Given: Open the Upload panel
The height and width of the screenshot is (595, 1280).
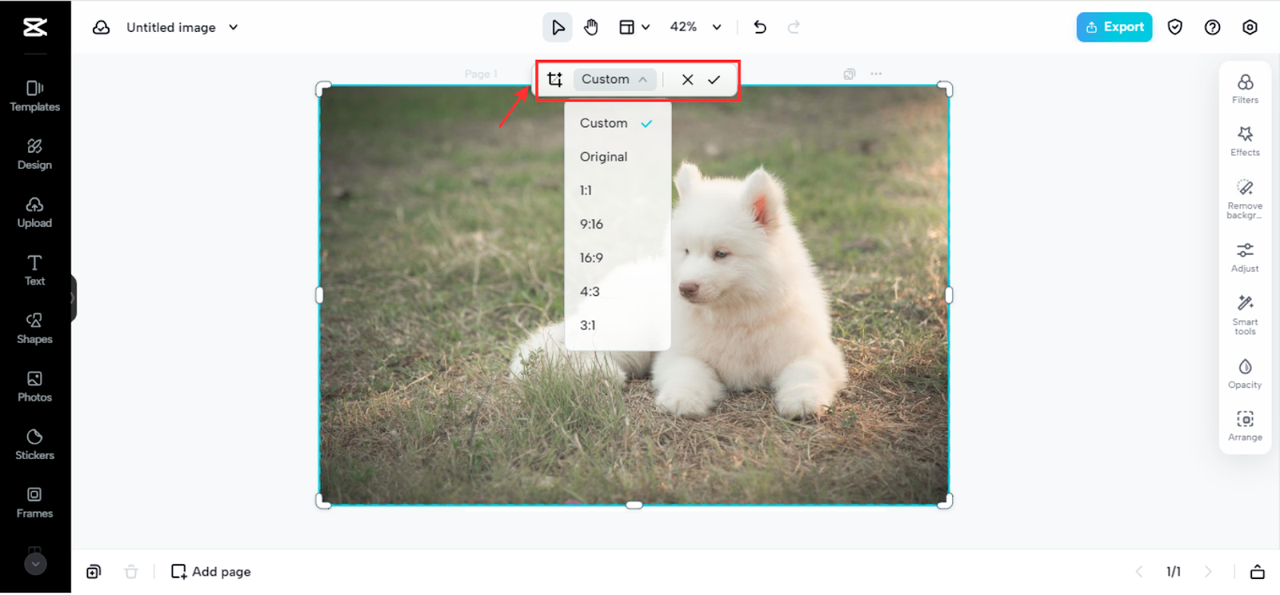Looking at the screenshot, I should point(35,212).
